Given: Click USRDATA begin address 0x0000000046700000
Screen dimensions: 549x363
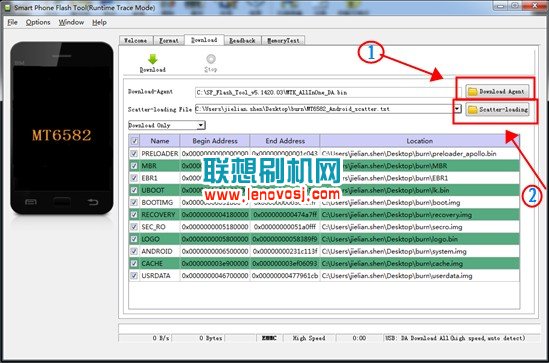Looking at the screenshot, I should click(x=215, y=275).
